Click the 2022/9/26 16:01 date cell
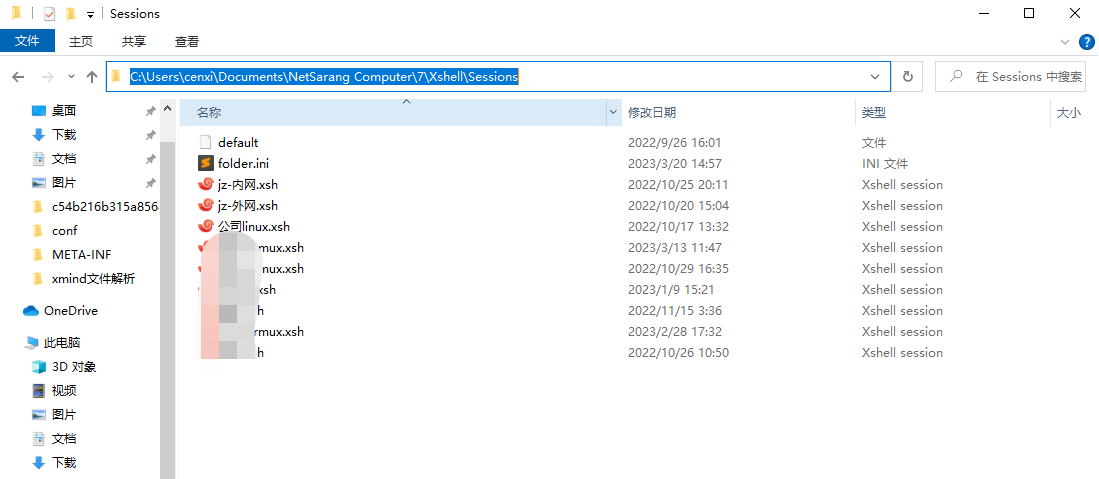This screenshot has height=479, width=1099. [x=674, y=142]
